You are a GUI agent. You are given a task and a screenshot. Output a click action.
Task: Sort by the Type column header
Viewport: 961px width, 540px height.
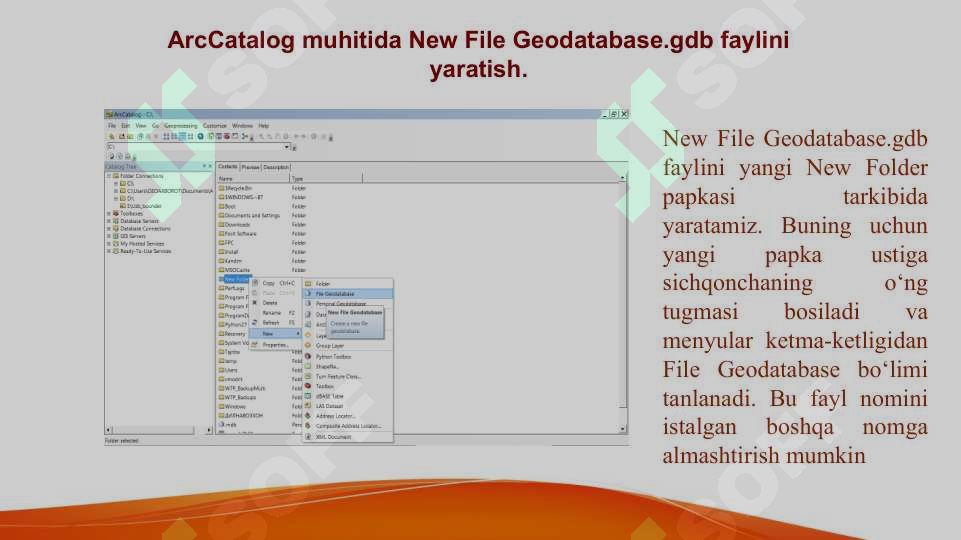pos(327,178)
